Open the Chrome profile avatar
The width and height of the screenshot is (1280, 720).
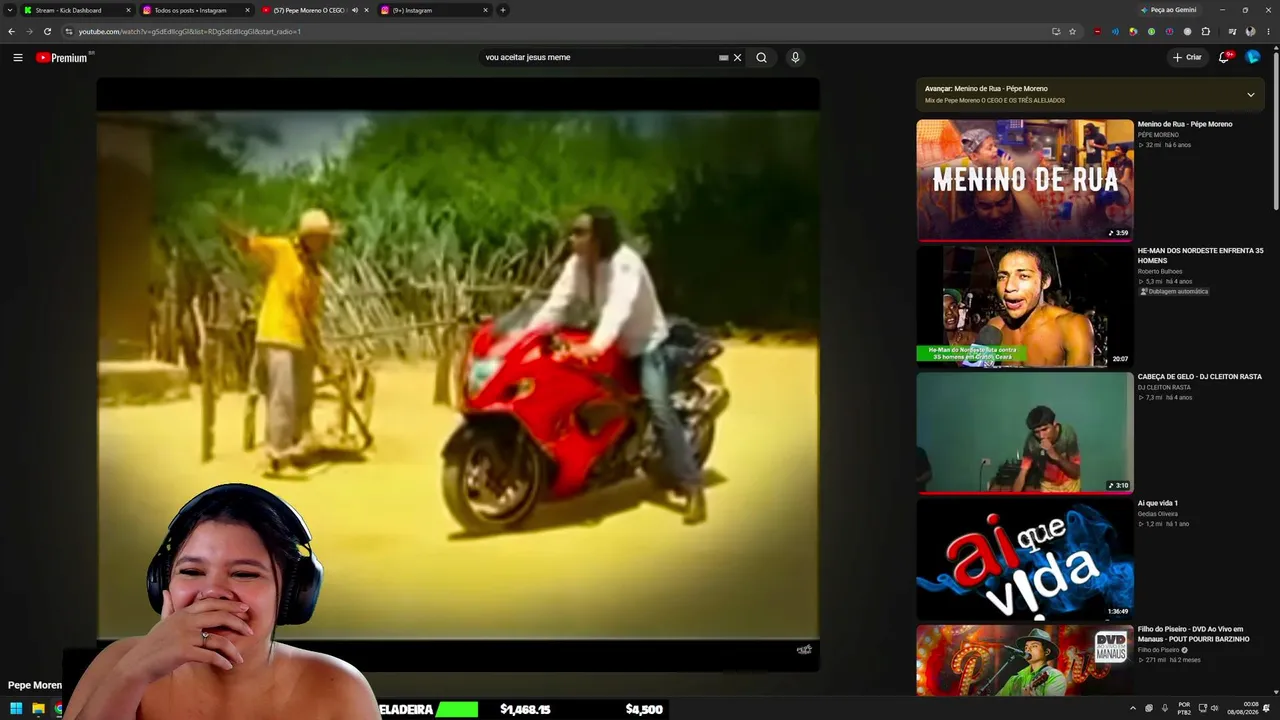1250,31
